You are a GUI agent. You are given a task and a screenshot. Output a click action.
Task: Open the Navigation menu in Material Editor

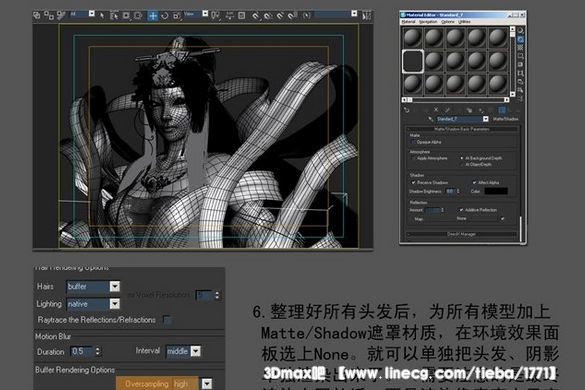(428, 22)
